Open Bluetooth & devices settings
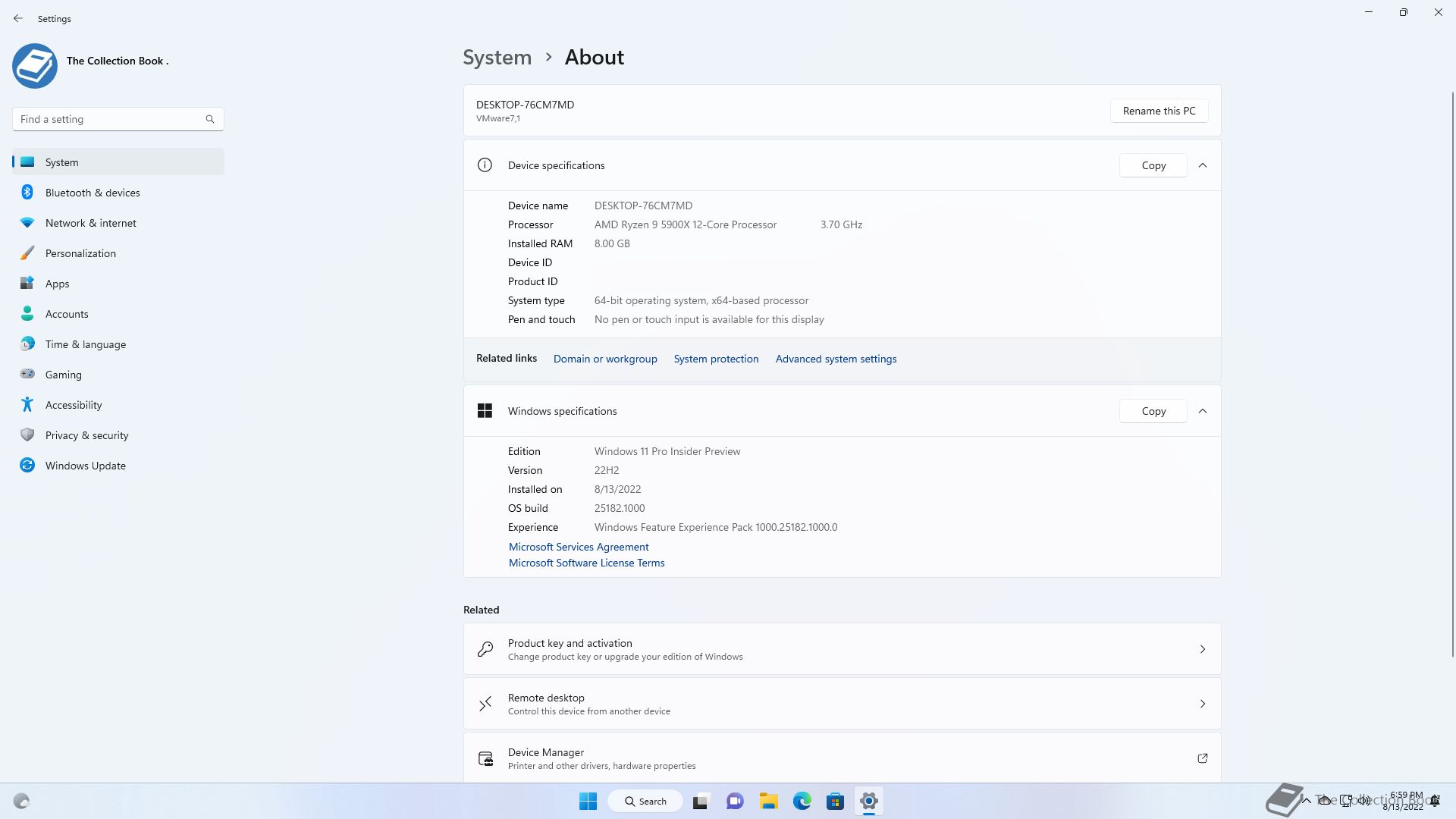Image resolution: width=1456 pixels, height=819 pixels. point(118,193)
